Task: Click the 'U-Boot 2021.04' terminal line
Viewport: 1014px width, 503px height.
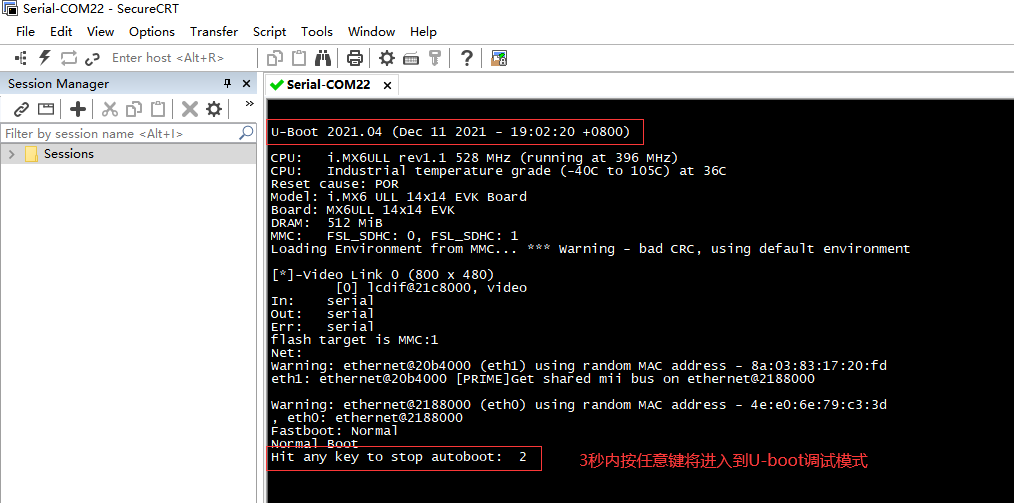Action: pyautogui.click(x=450, y=132)
